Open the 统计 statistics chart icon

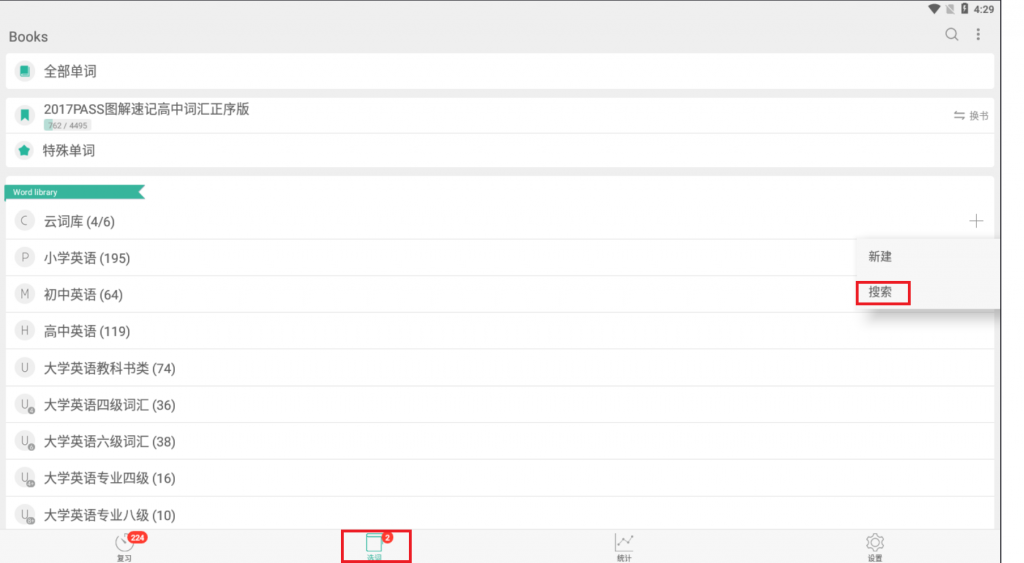coord(624,547)
